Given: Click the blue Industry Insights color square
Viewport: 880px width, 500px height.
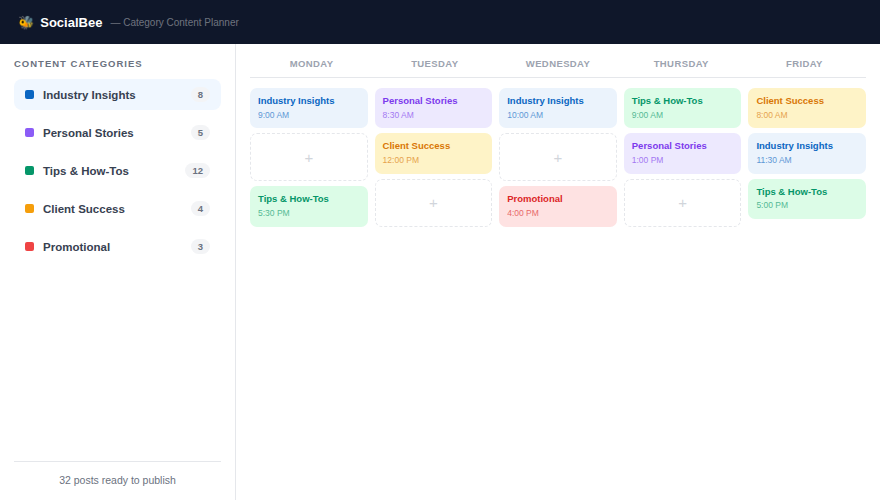Looking at the screenshot, I should (x=29, y=95).
